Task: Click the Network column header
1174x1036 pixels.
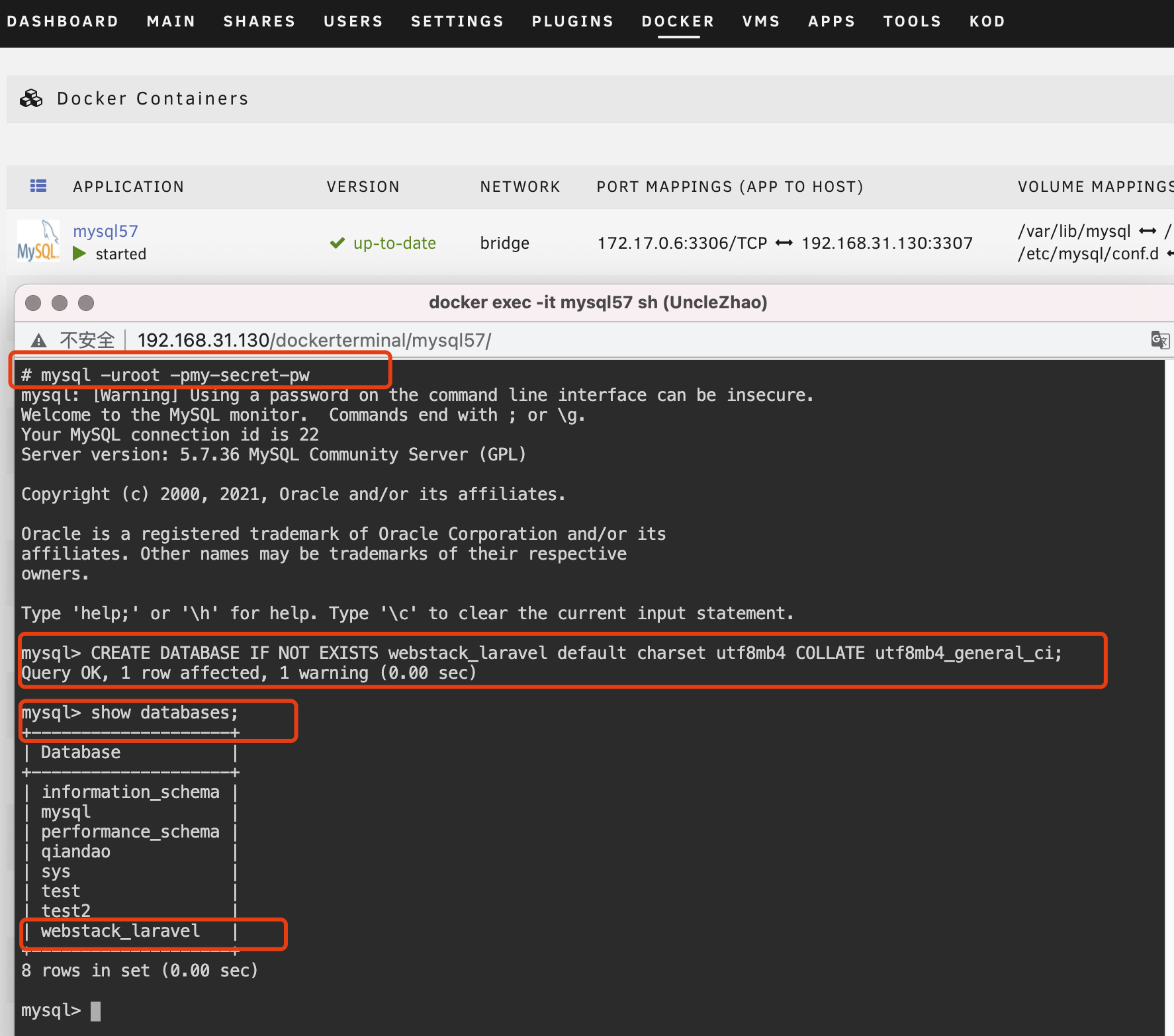Action: (x=520, y=187)
